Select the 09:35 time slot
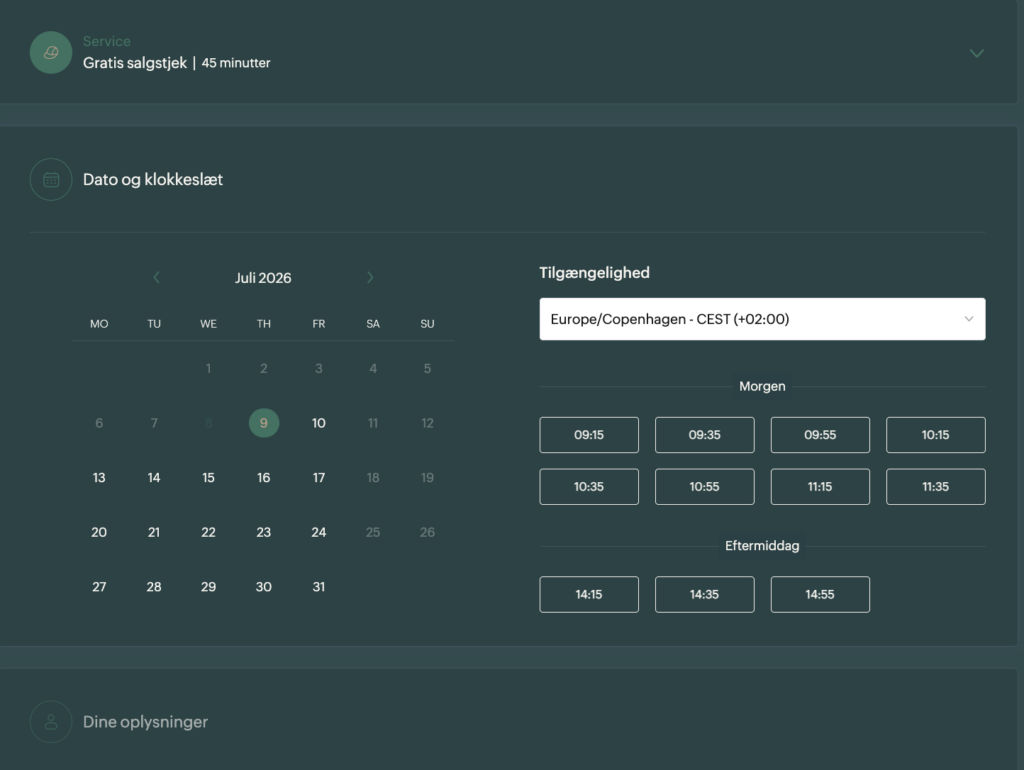1024x770 pixels. tap(705, 435)
